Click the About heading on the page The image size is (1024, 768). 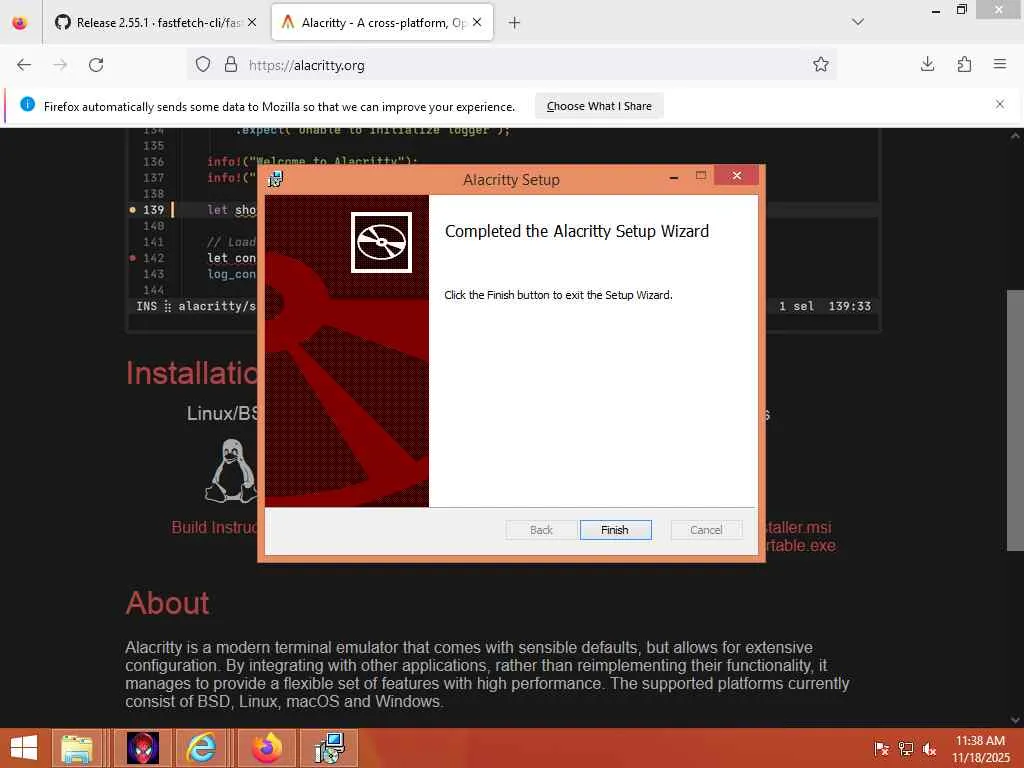click(168, 603)
